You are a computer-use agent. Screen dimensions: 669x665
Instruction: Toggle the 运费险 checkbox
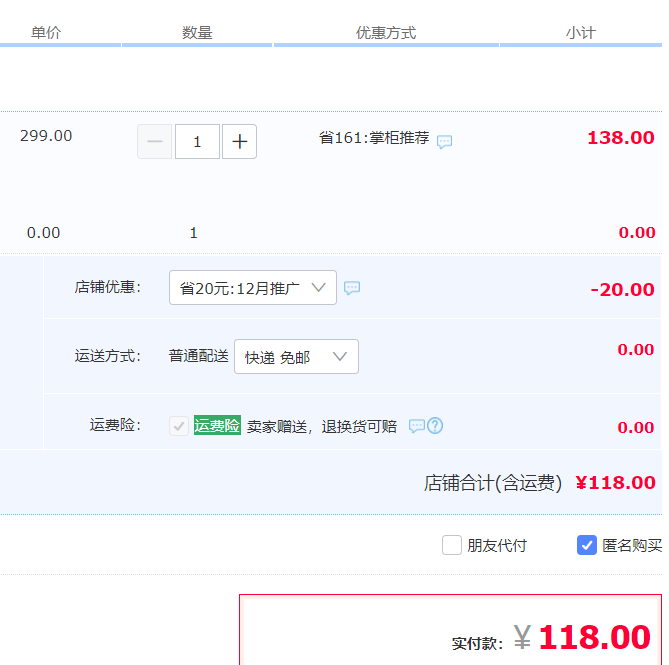point(179,426)
